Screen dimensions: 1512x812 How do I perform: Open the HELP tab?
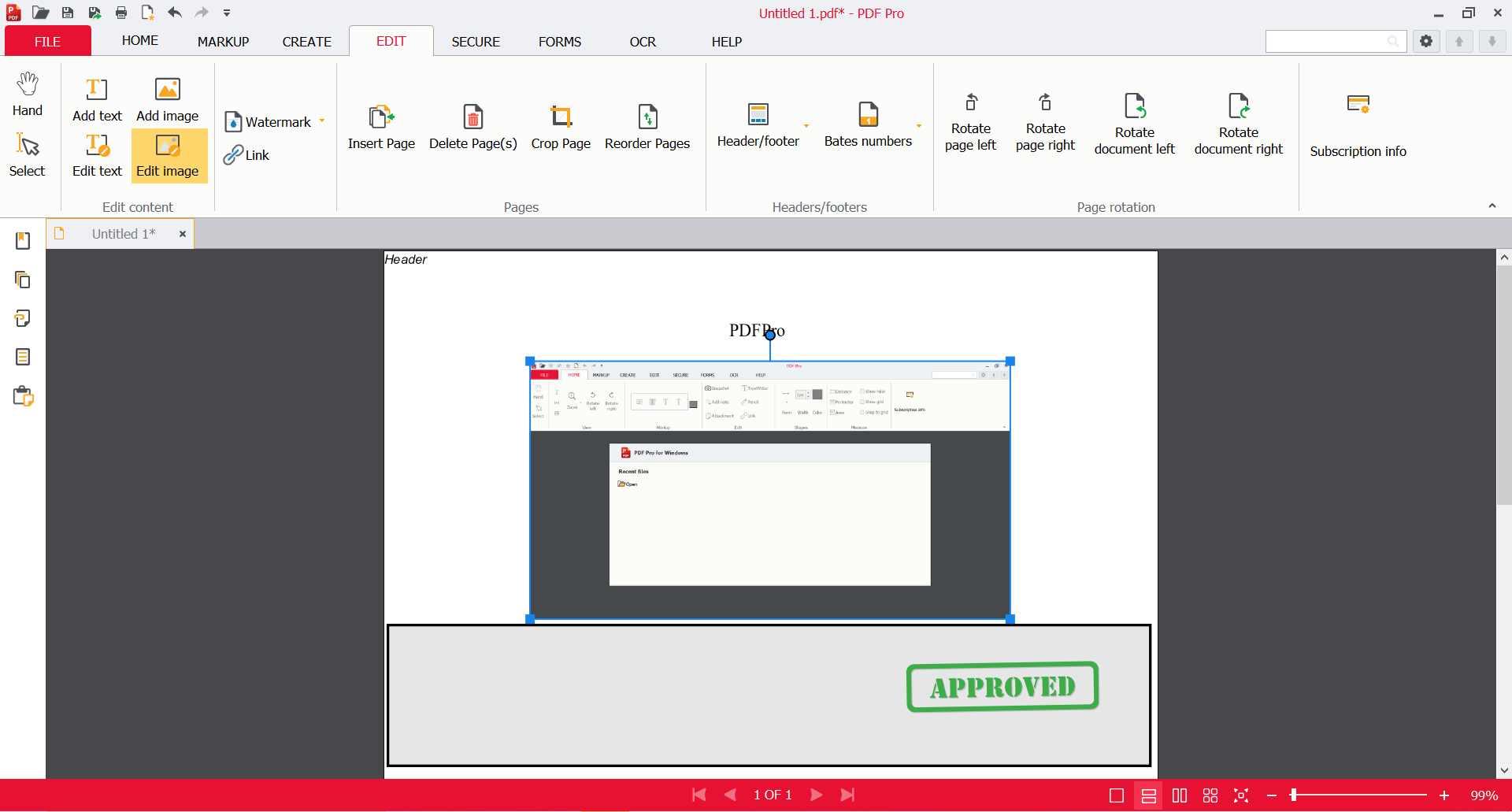(727, 42)
